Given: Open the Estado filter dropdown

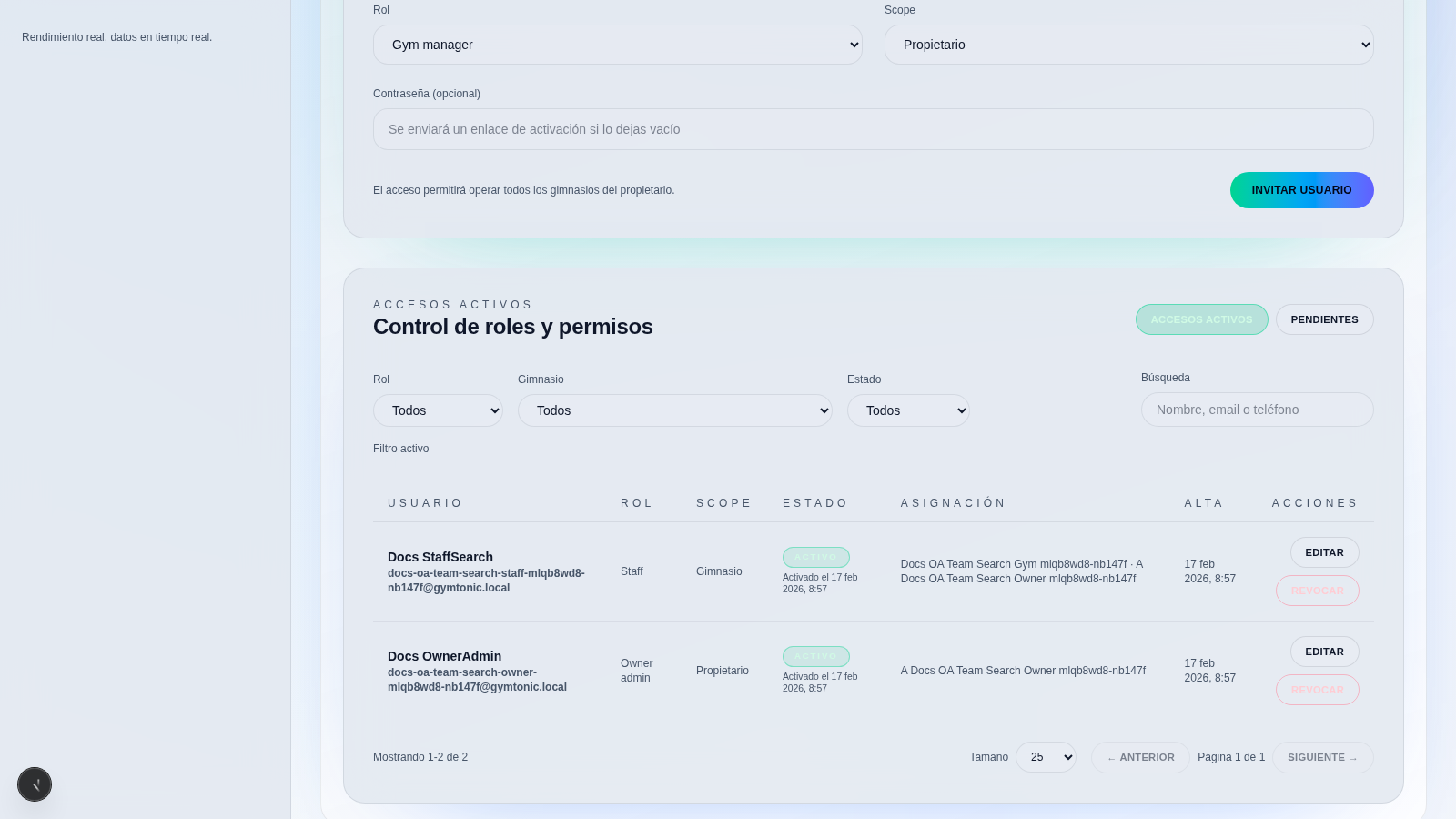Looking at the screenshot, I should [908, 410].
